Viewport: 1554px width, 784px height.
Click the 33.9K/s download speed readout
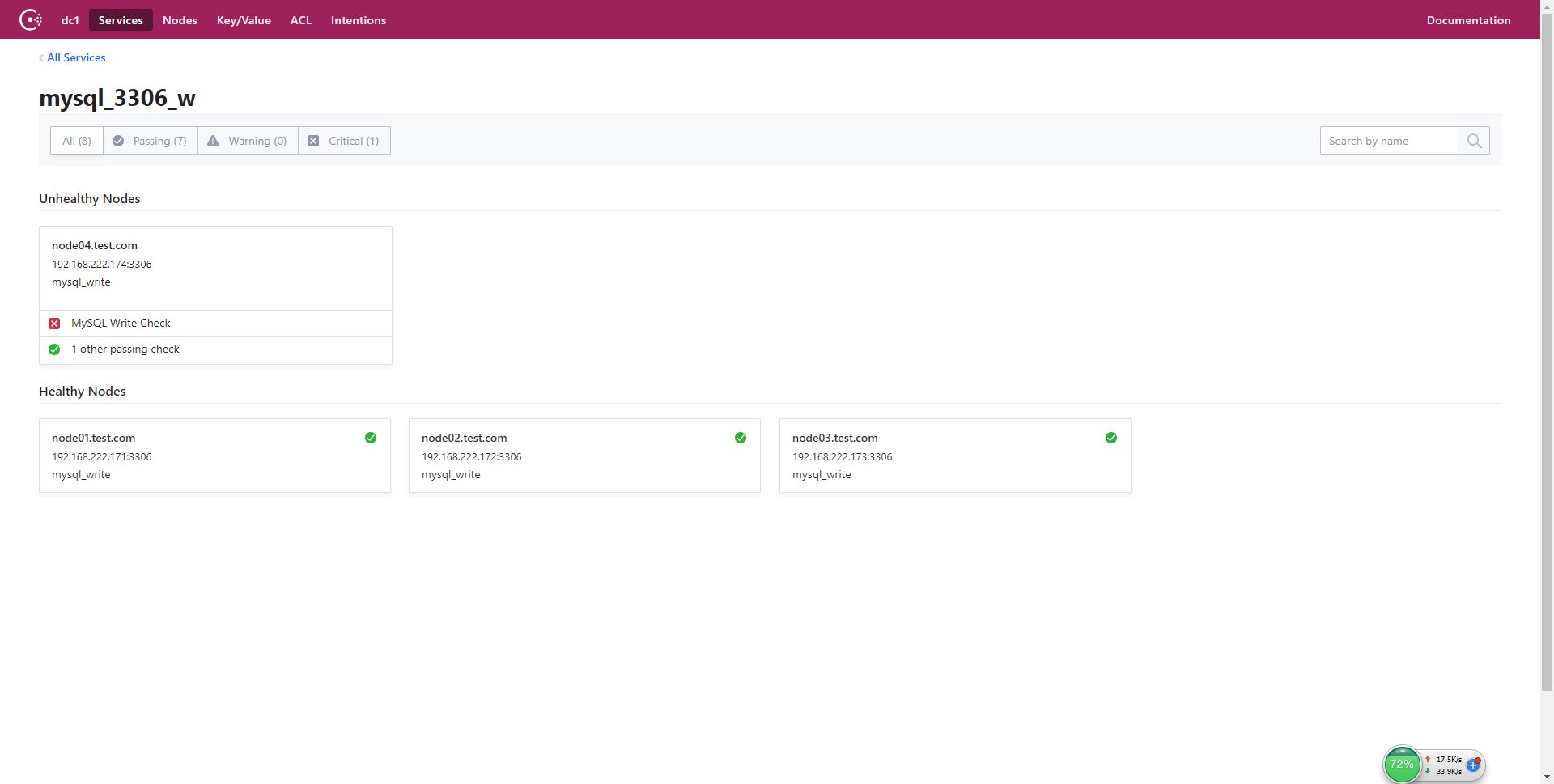click(1449, 772)
